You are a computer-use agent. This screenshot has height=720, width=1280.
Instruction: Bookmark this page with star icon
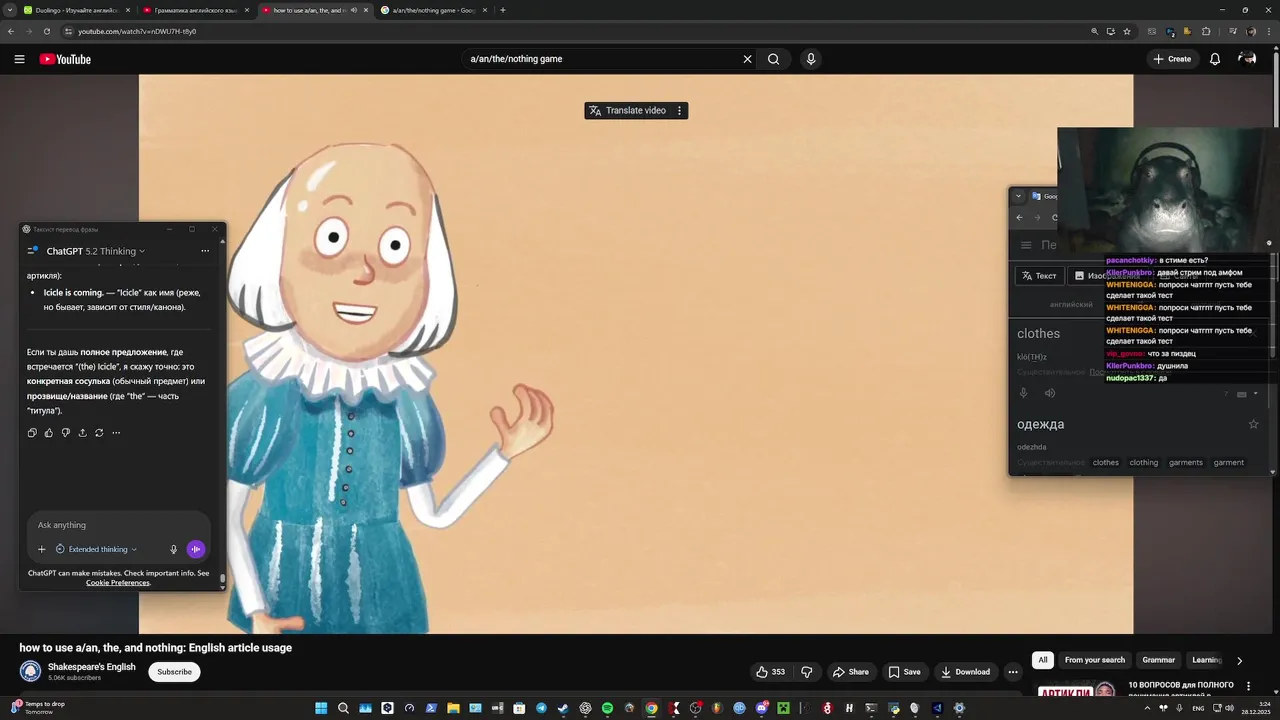coord(1127,31)
